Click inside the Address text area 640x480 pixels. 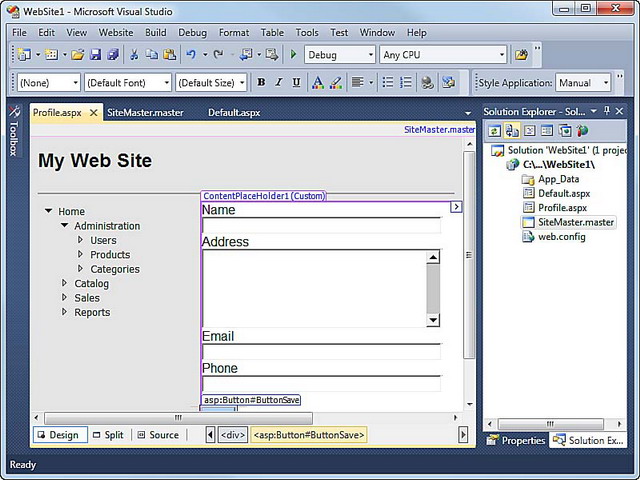(x=314, y=289)
